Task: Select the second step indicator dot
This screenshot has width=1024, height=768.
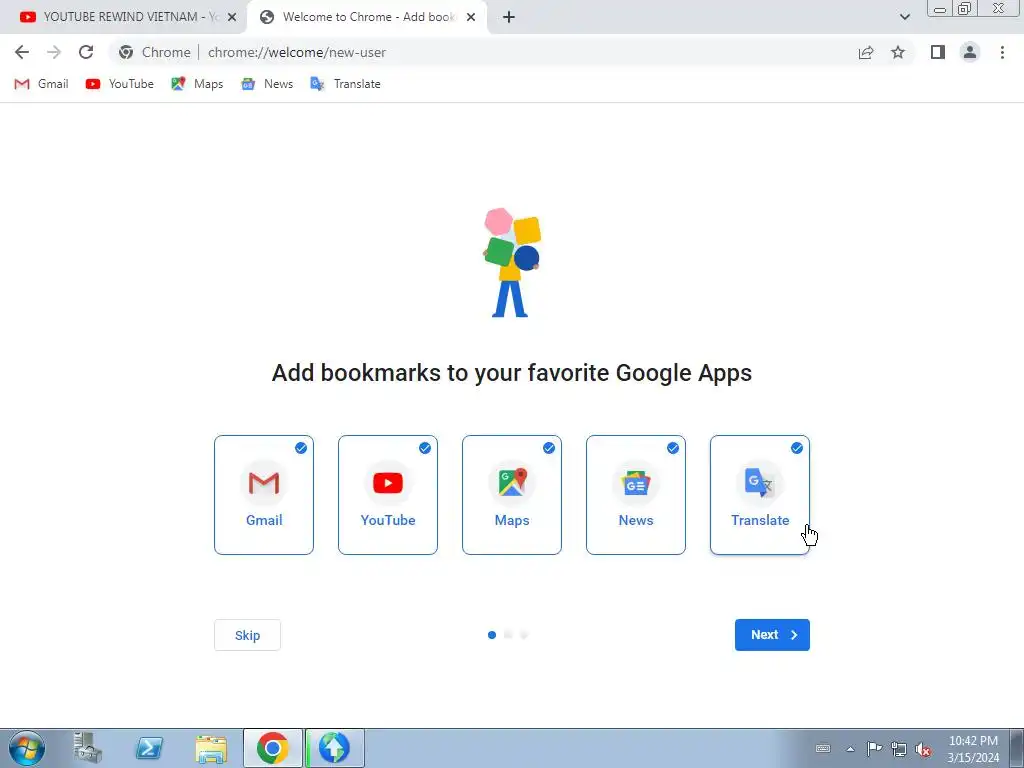Action: click(x=508, y=635)
